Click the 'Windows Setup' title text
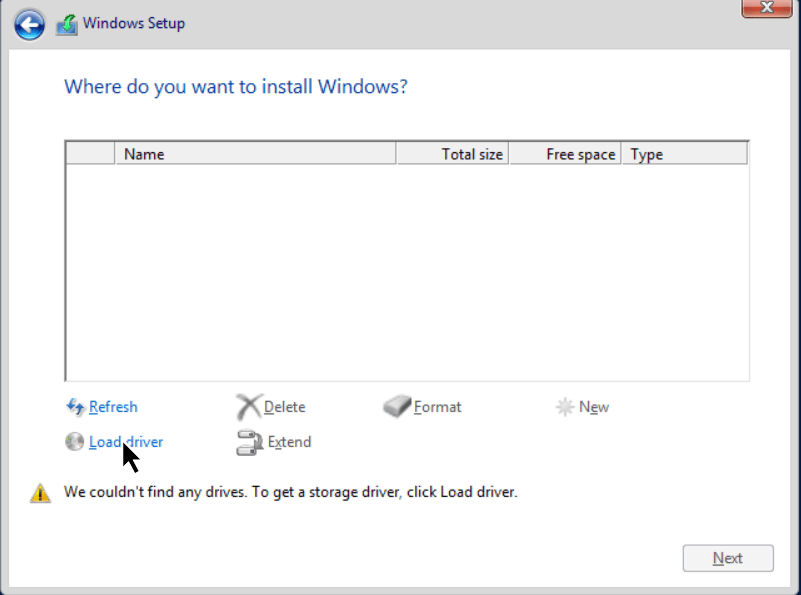The image size is (801, 595). click(x=134, y=23)
